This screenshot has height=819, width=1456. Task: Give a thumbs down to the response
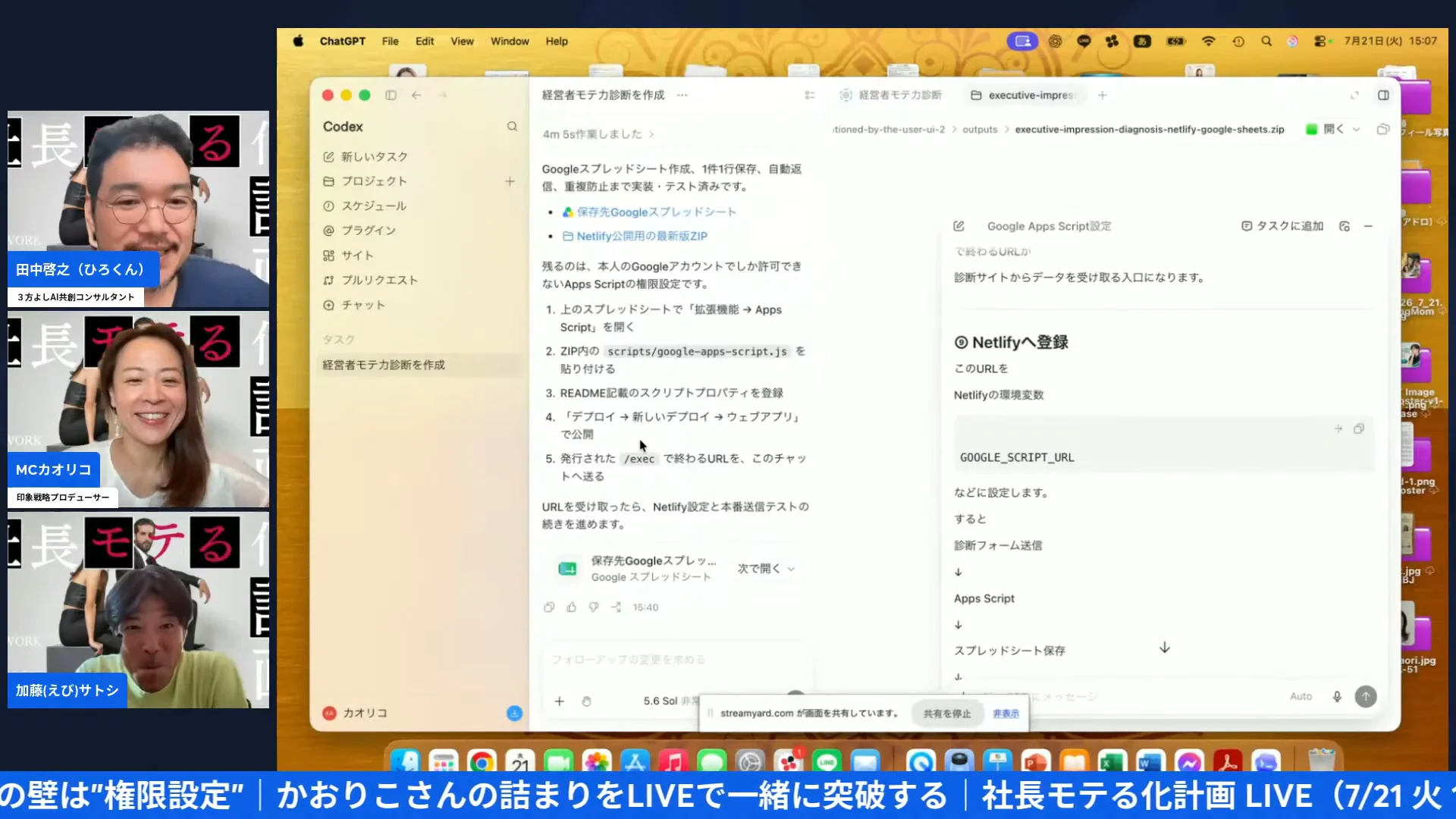(594, 607)
